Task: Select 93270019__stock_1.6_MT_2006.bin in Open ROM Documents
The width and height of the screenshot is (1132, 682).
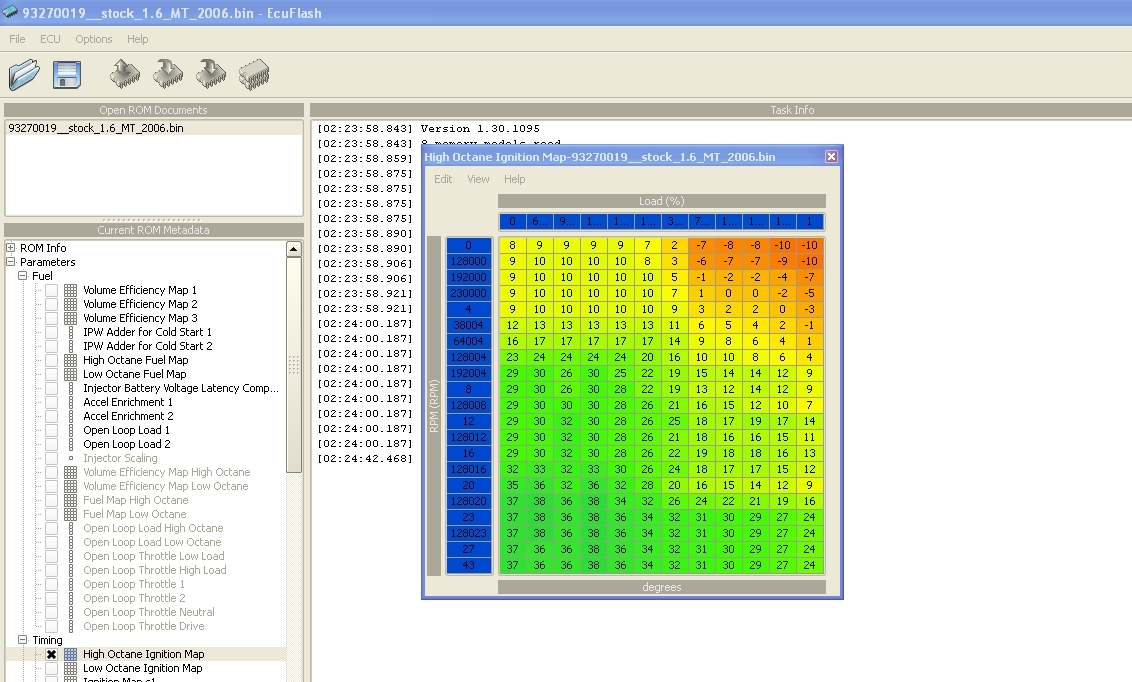Action: click(x=96, y=128)
